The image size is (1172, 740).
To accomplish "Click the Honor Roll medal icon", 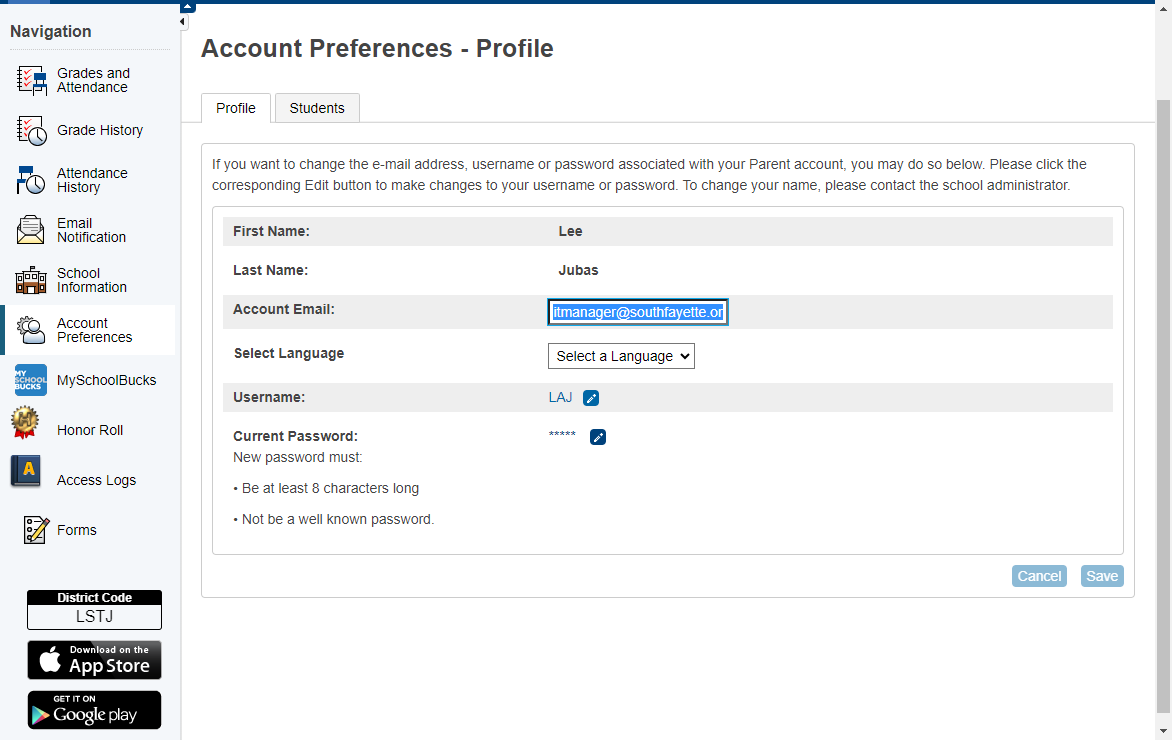I will pos(25,422).
